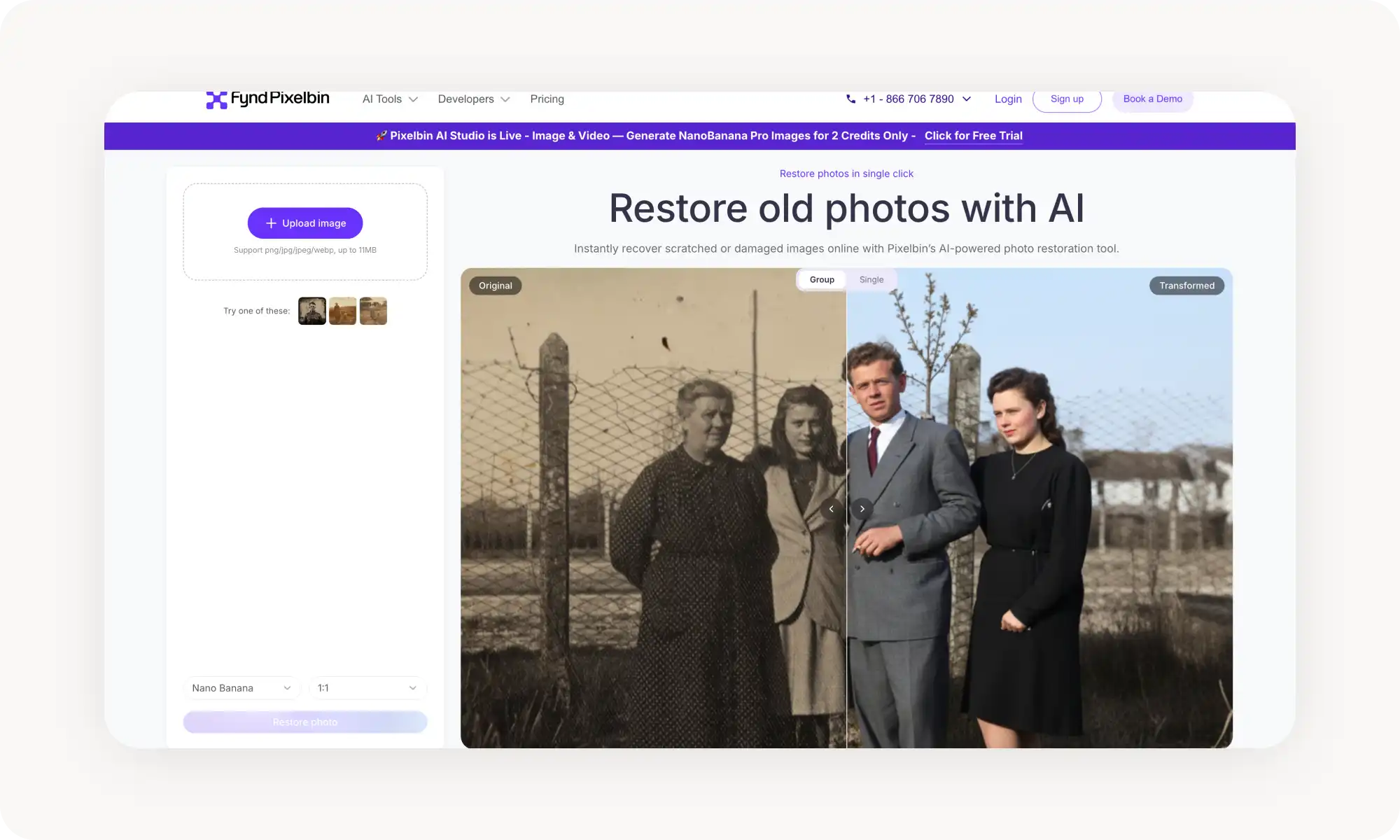
Task: Open the Click for Free Trial link
Action: (973, 135)
